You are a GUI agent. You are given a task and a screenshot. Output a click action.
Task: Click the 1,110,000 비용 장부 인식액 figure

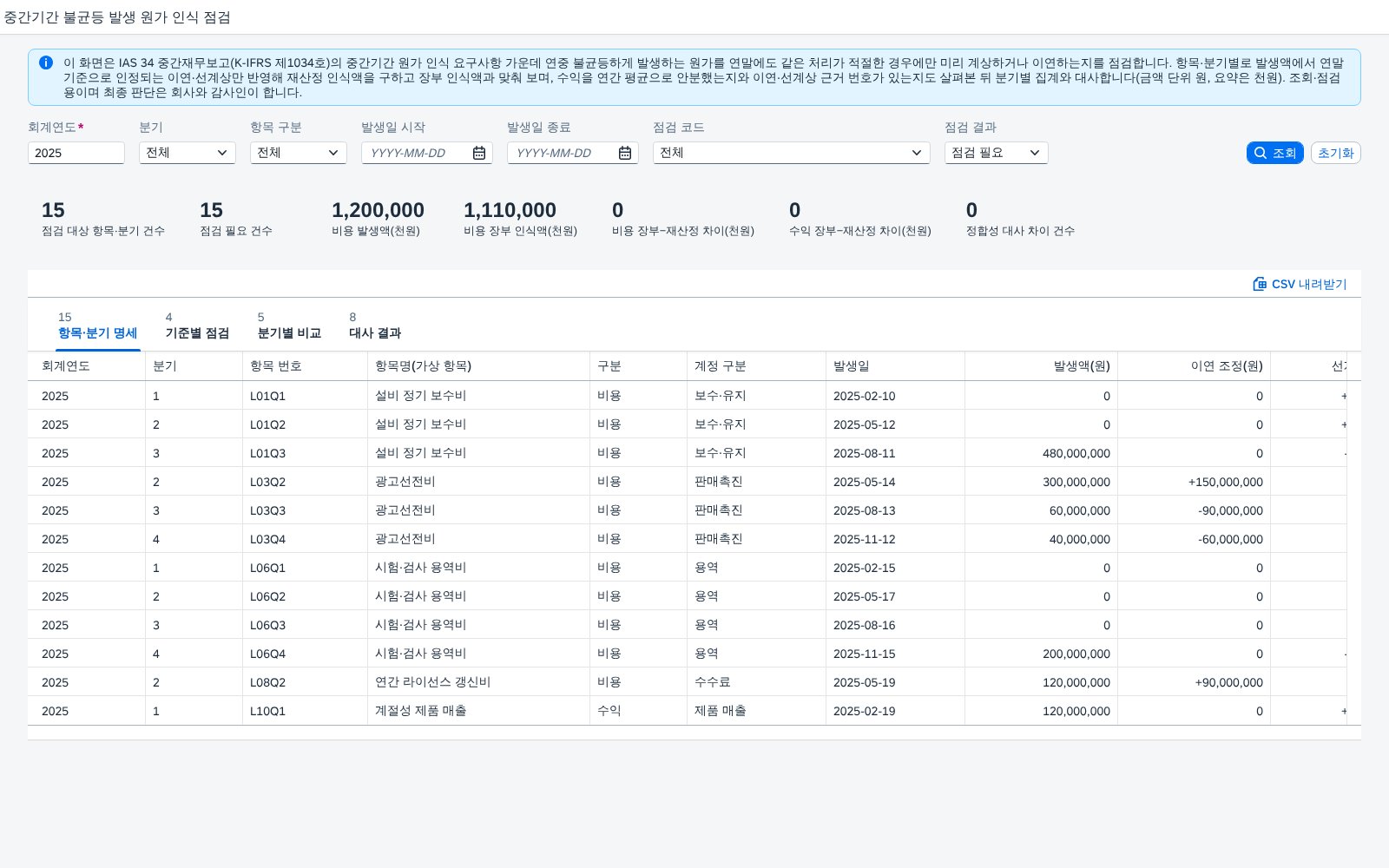510,210
